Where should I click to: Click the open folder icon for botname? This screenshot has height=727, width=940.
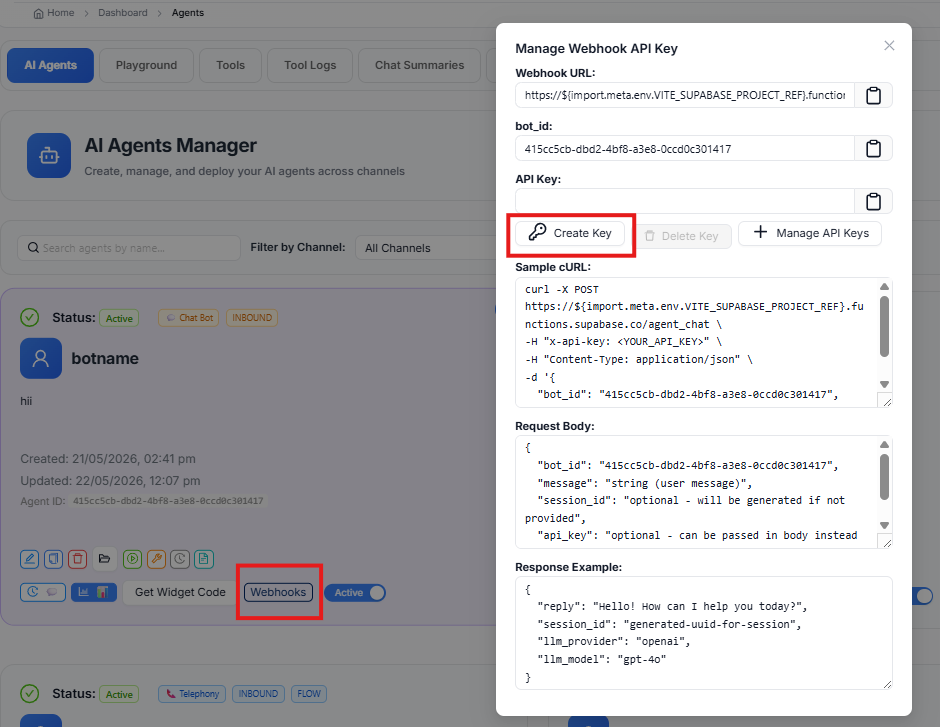pyautogui.click(x=104, y=559)
